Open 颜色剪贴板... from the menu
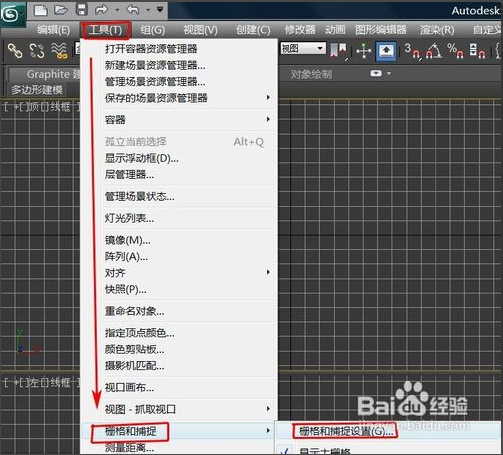Screen dimensions: 503x455 point(179,349)
